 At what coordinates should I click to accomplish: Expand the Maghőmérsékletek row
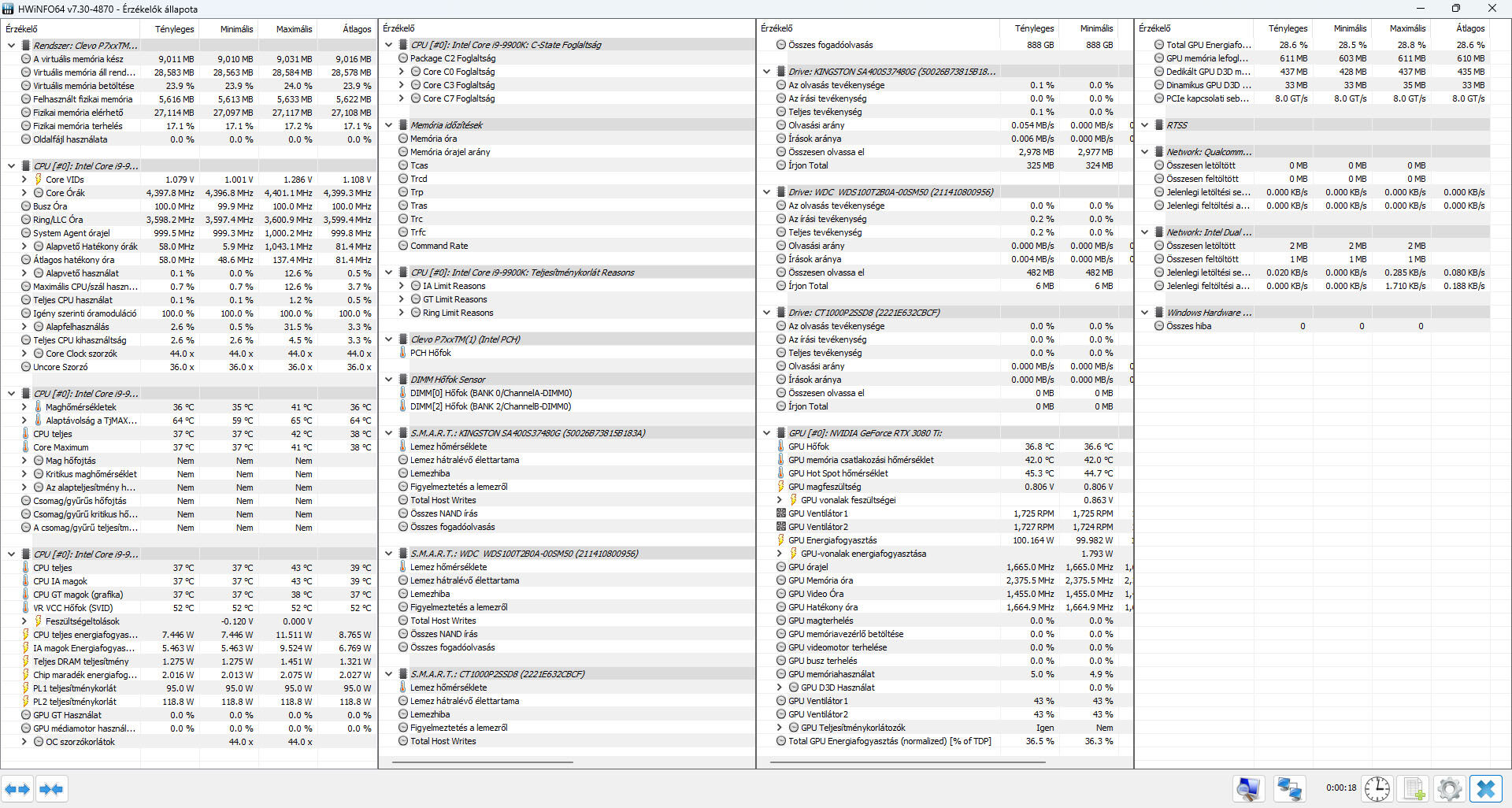pos(24,407)
